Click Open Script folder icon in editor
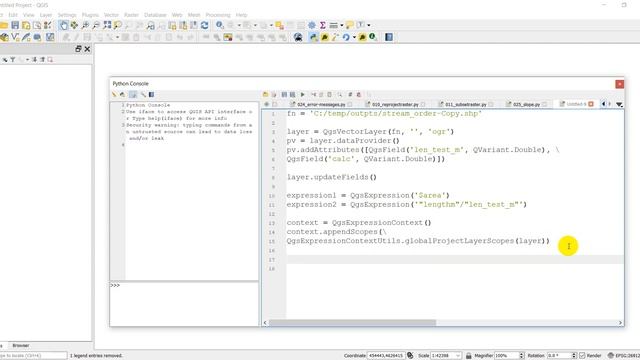Viewport: 640px width, 360px height. point(265,95)
